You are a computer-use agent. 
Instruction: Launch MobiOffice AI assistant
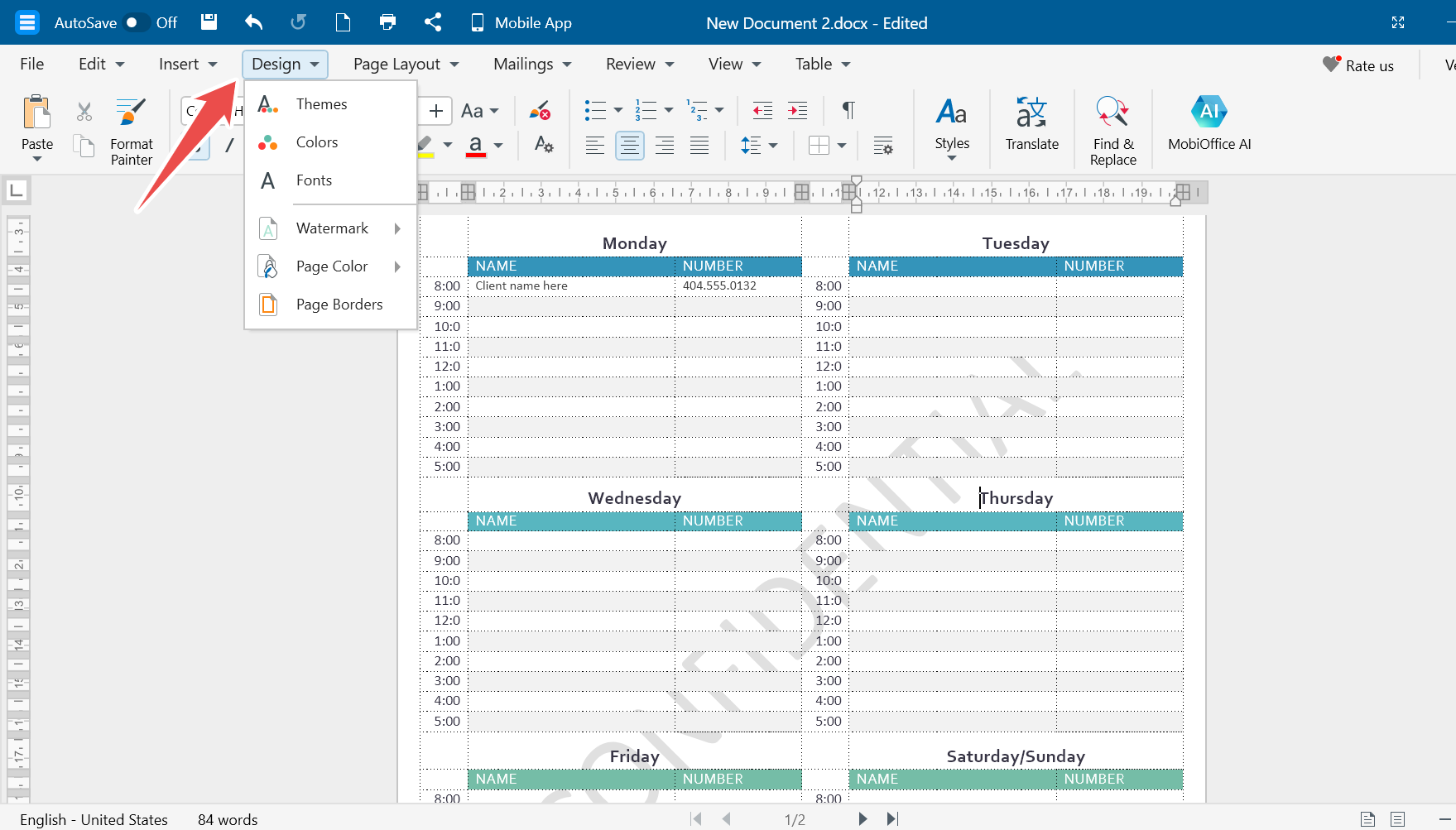point(1209,124)
